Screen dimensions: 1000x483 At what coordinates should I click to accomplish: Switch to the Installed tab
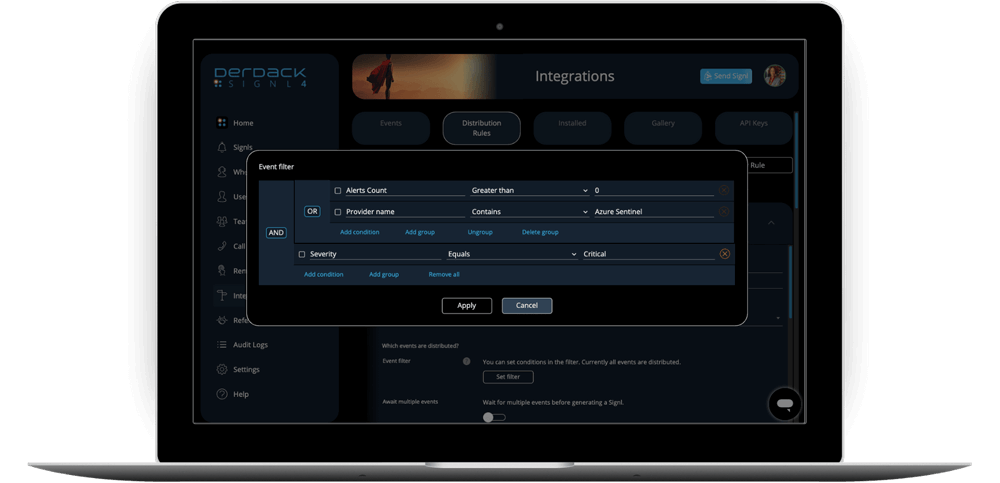tap(572, 128)
